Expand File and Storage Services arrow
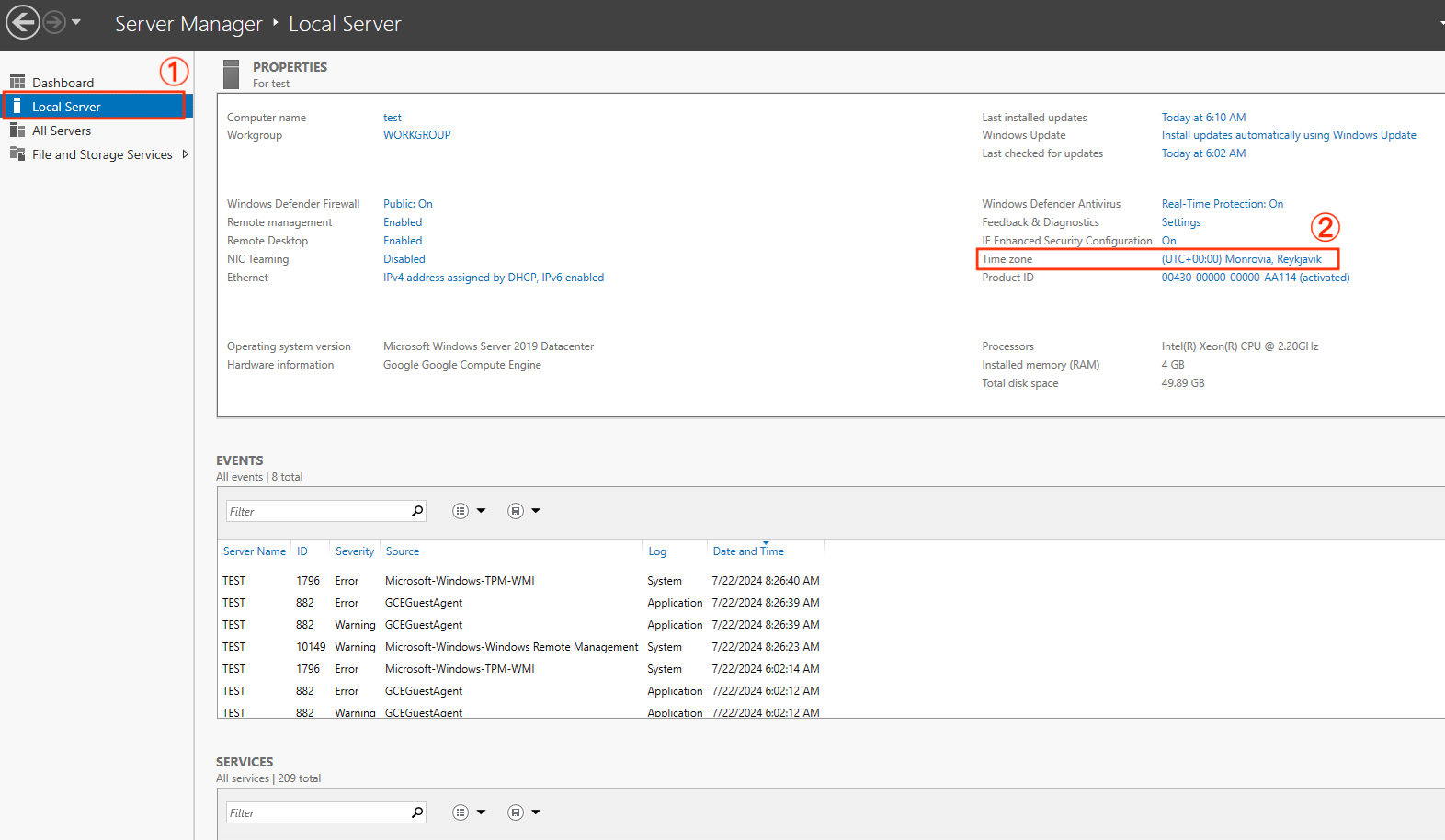1445x840 pixels. (x=186, y=154)
